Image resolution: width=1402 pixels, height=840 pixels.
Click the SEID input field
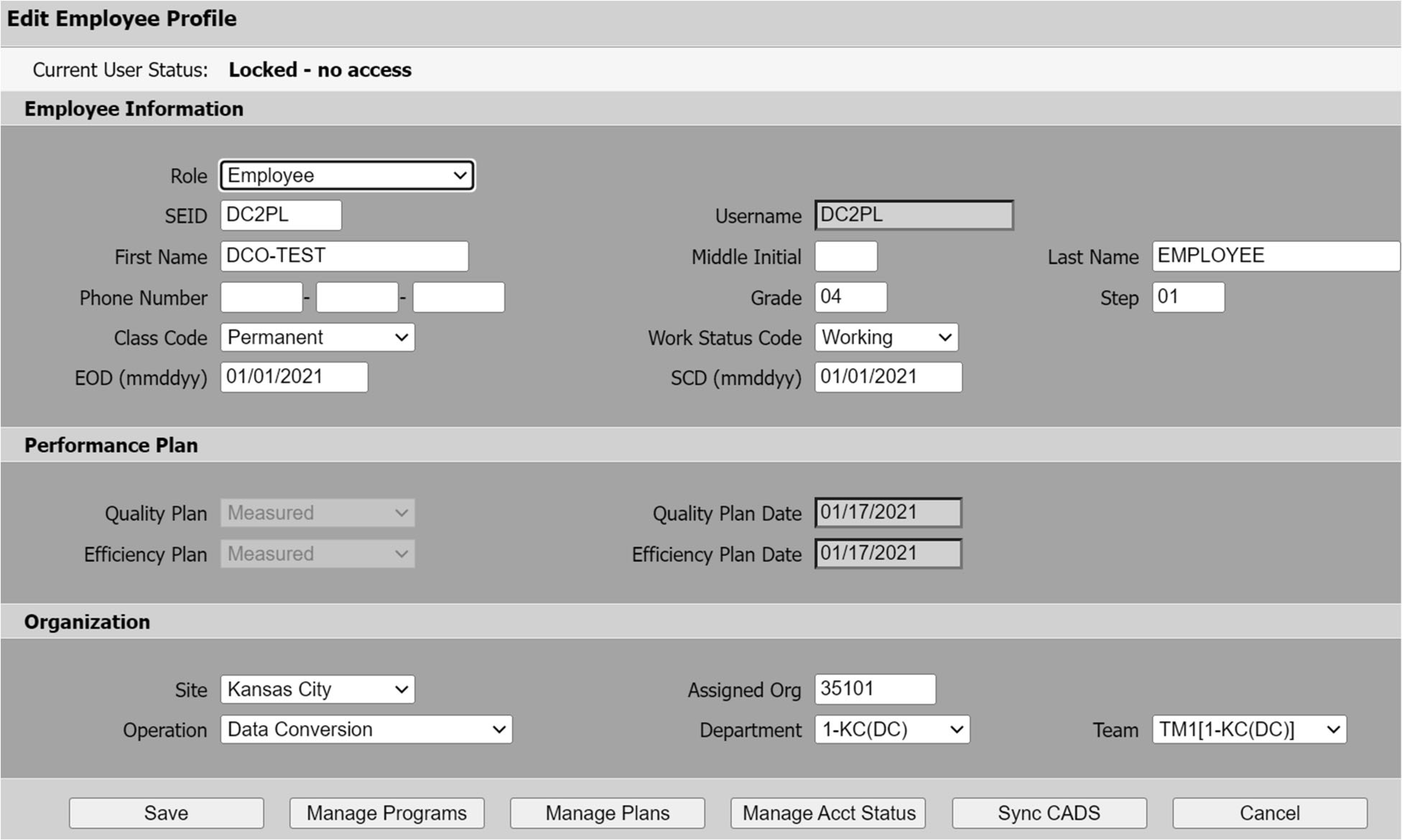coord(281,215)
